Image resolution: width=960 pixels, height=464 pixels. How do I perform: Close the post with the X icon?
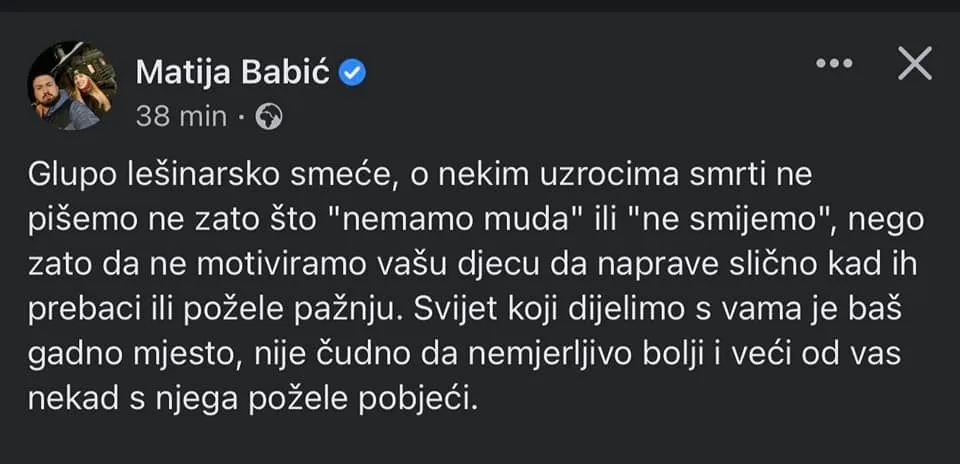click(x=915, y=63)
